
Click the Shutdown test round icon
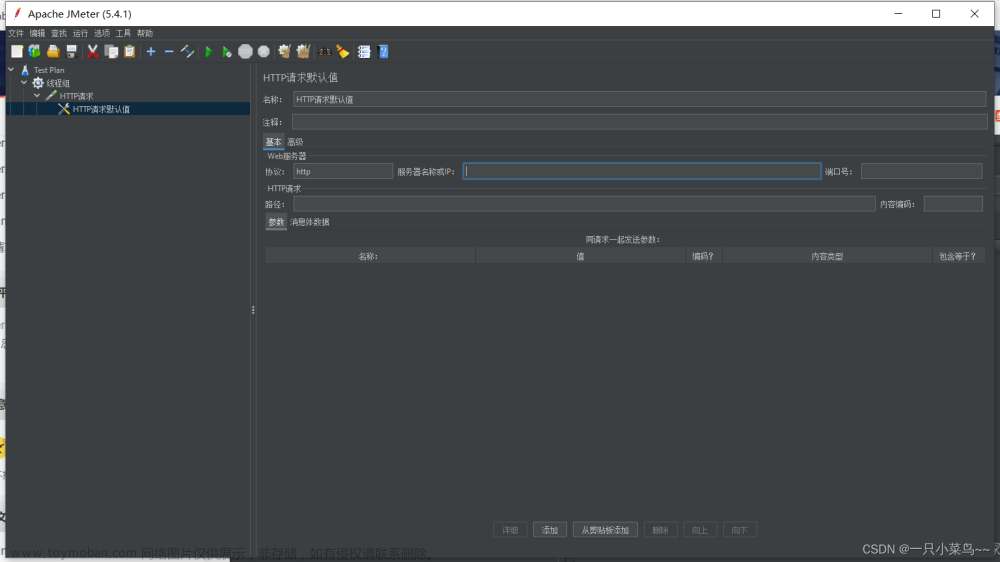click(x=263, y=52)
